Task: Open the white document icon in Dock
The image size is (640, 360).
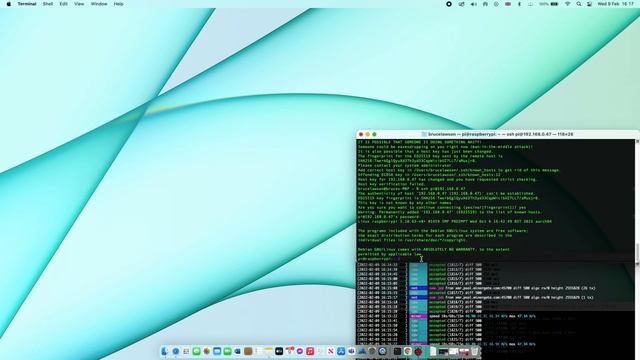Action: coord(433,351)
